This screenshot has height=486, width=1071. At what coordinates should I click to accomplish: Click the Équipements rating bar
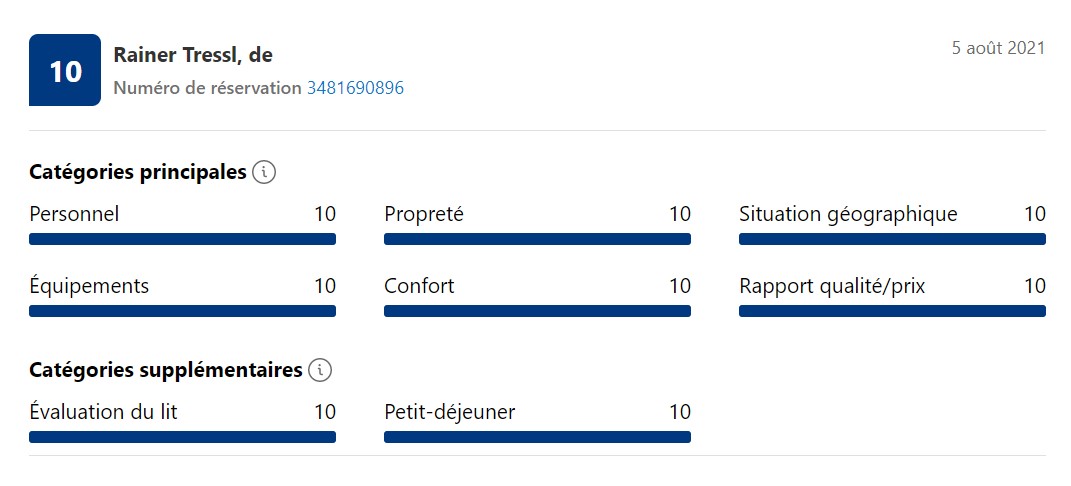(182, 311)
